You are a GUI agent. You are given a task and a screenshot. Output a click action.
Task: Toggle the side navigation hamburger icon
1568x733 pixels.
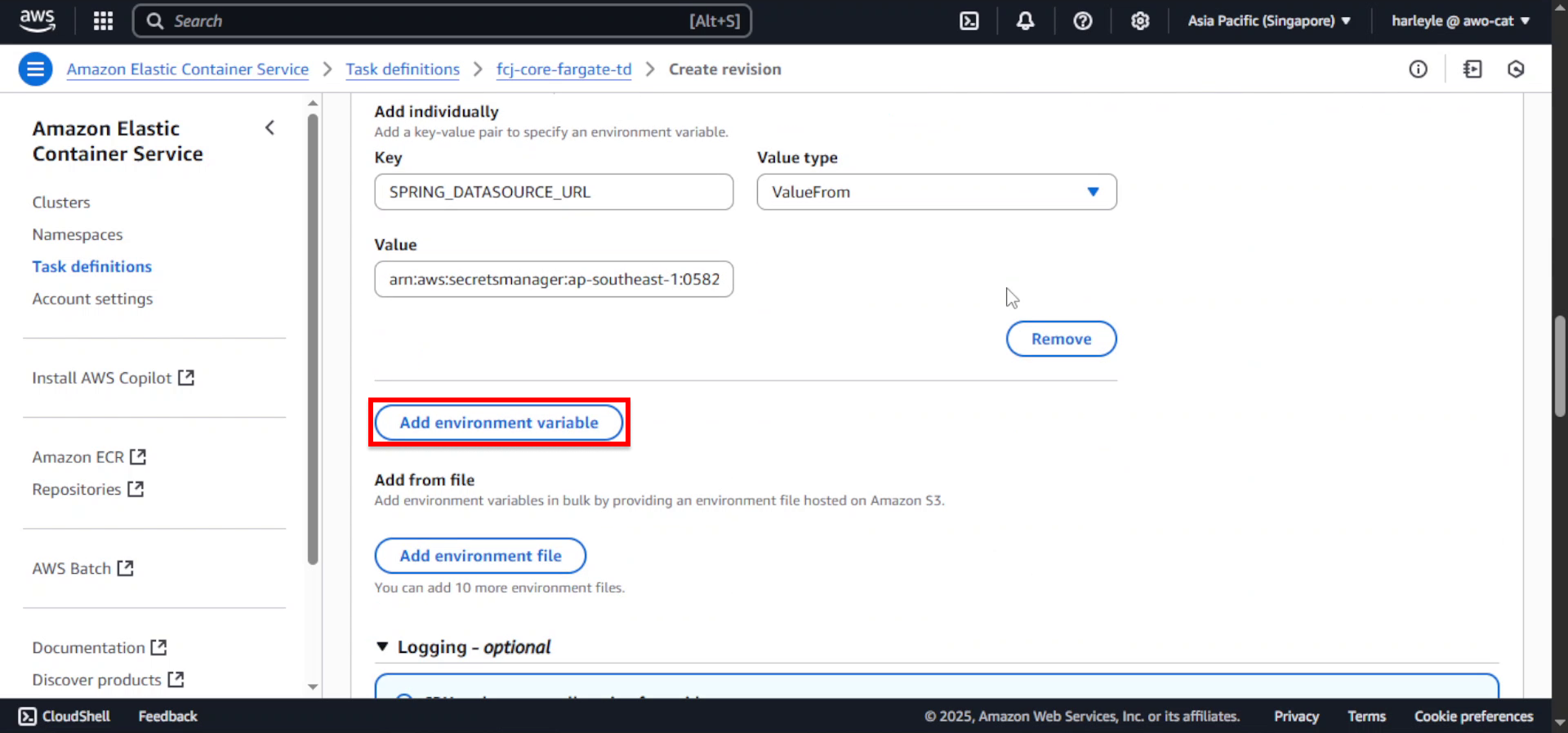tap(35, 69)
